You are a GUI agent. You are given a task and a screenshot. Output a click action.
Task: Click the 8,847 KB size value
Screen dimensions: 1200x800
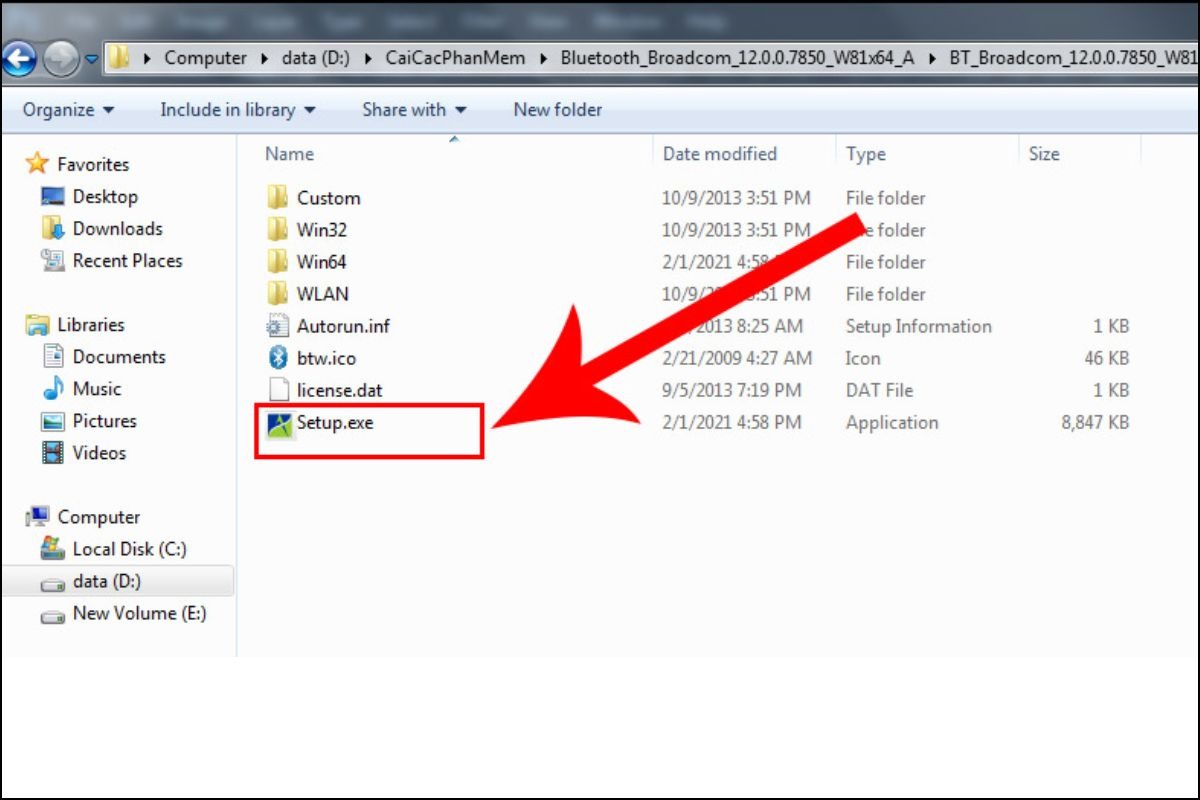click(1095, 422)
